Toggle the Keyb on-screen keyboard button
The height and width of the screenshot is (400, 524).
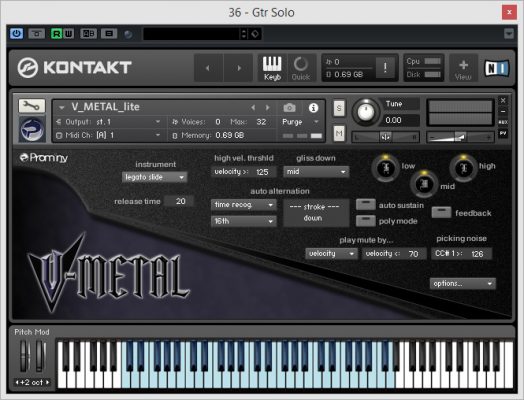(272, 68)
